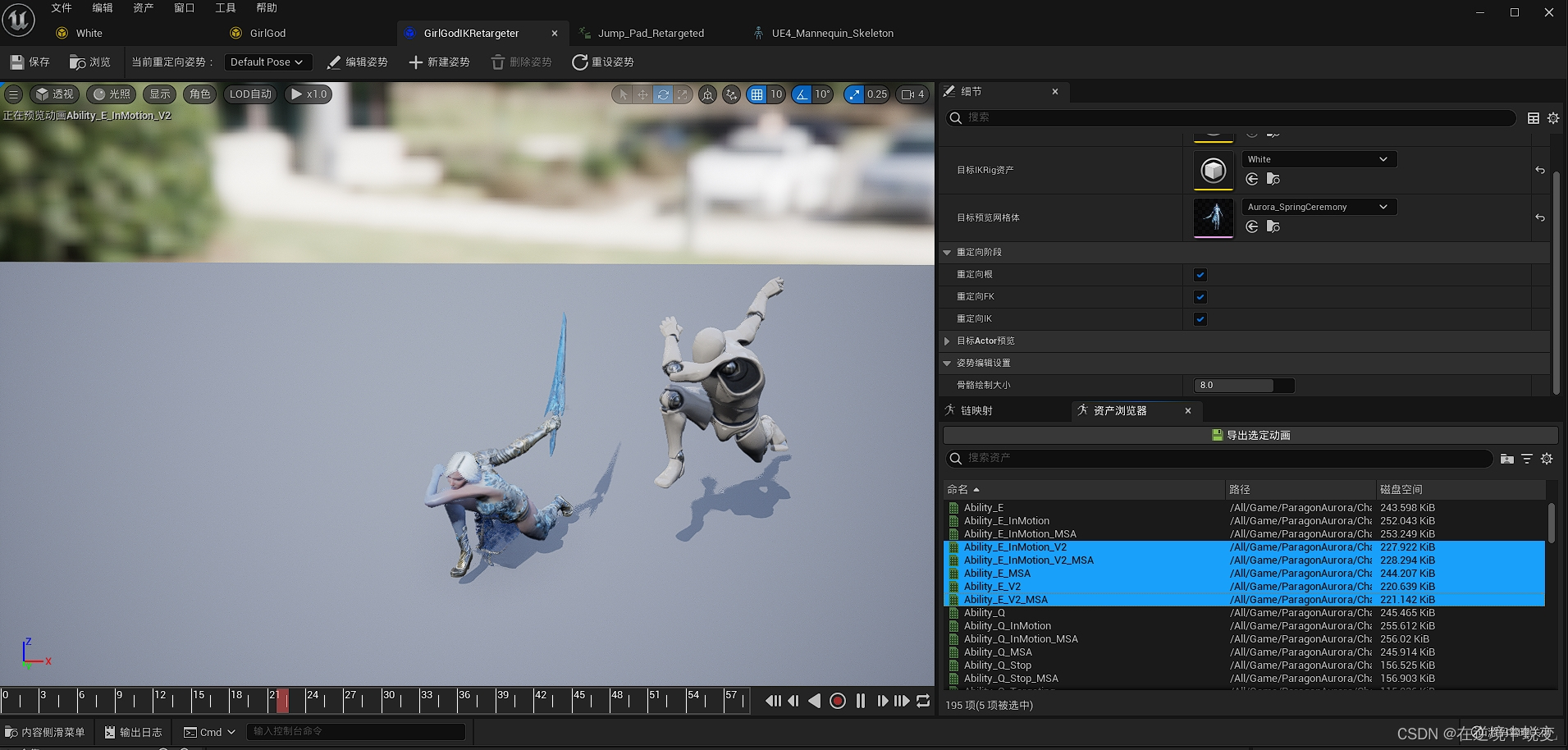Open the scale snap value 0.25
This screenshot has height=750, width=1568.
(x=877, y=94)
